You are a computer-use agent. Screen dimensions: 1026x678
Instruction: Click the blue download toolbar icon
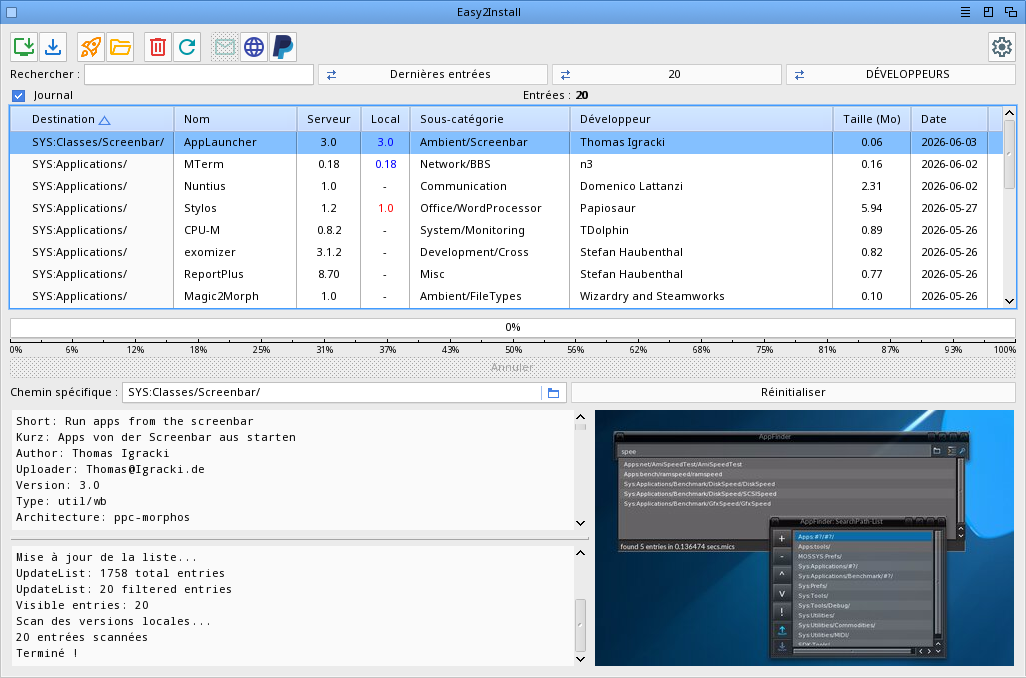53,47
